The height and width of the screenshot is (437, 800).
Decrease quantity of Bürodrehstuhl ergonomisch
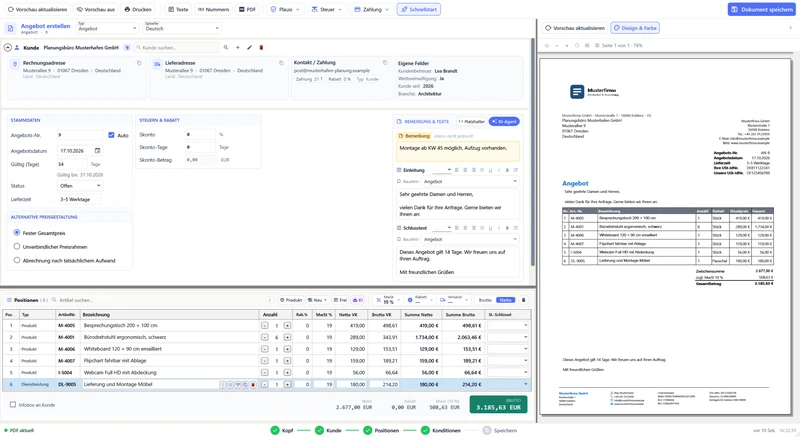[x=264, y=337]
